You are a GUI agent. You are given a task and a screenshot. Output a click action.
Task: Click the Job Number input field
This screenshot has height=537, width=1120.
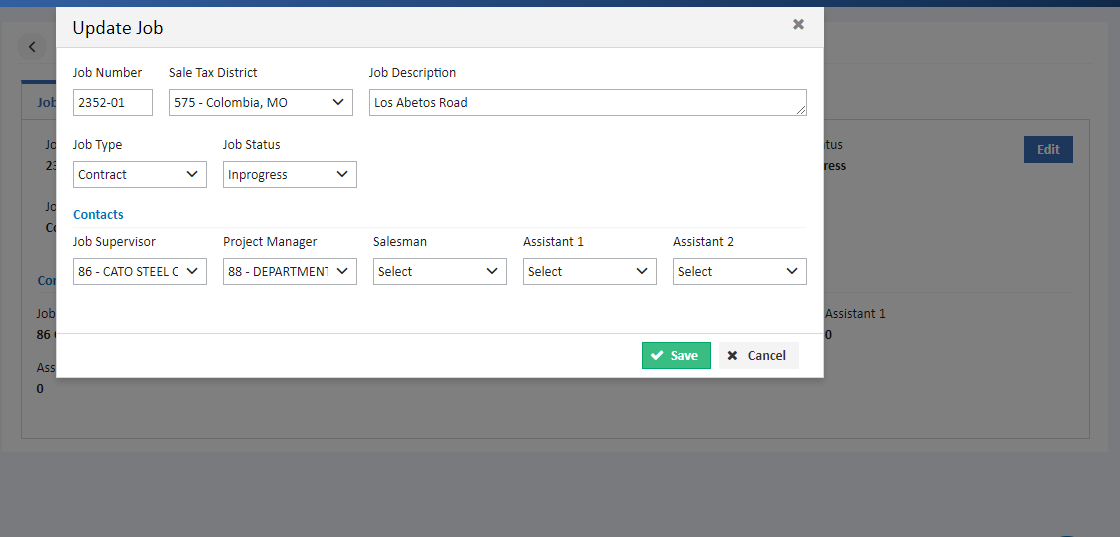pos(113,103)
